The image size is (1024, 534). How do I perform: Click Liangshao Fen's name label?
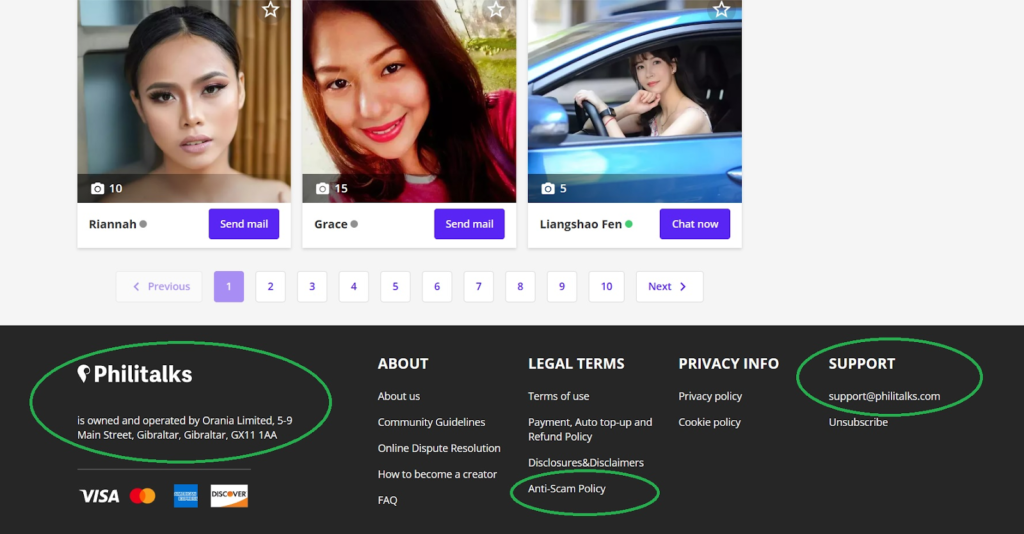click(581, 224)
